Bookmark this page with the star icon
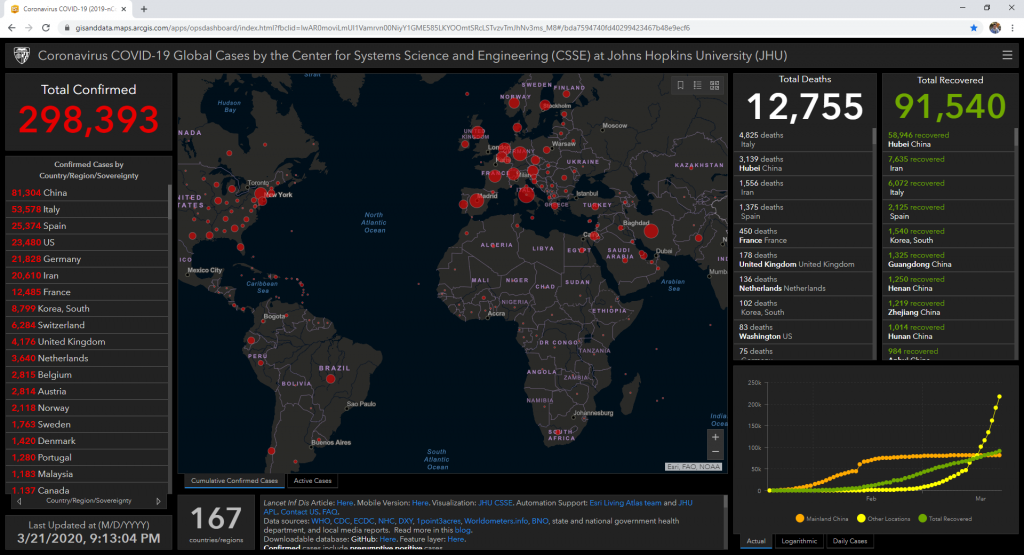1024x555 pixels. [x=974, y=28]
